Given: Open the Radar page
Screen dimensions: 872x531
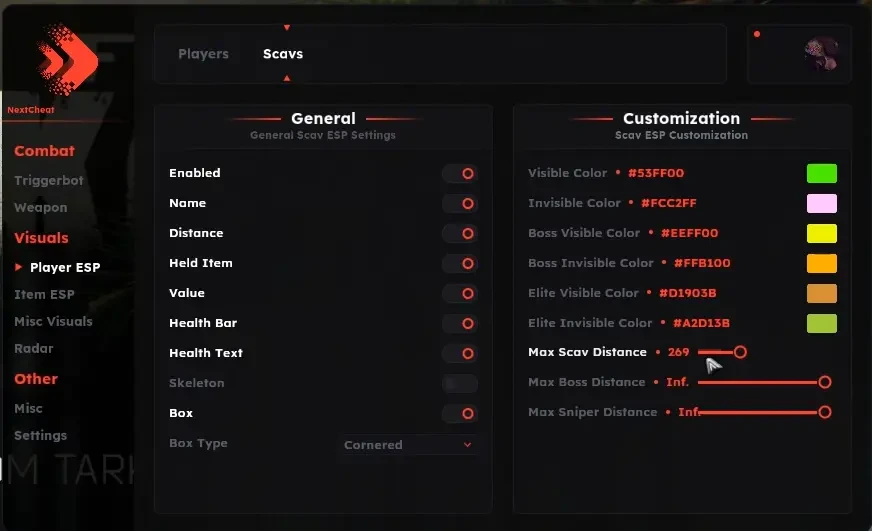Looking at the screenshot, I should point(33,349).
